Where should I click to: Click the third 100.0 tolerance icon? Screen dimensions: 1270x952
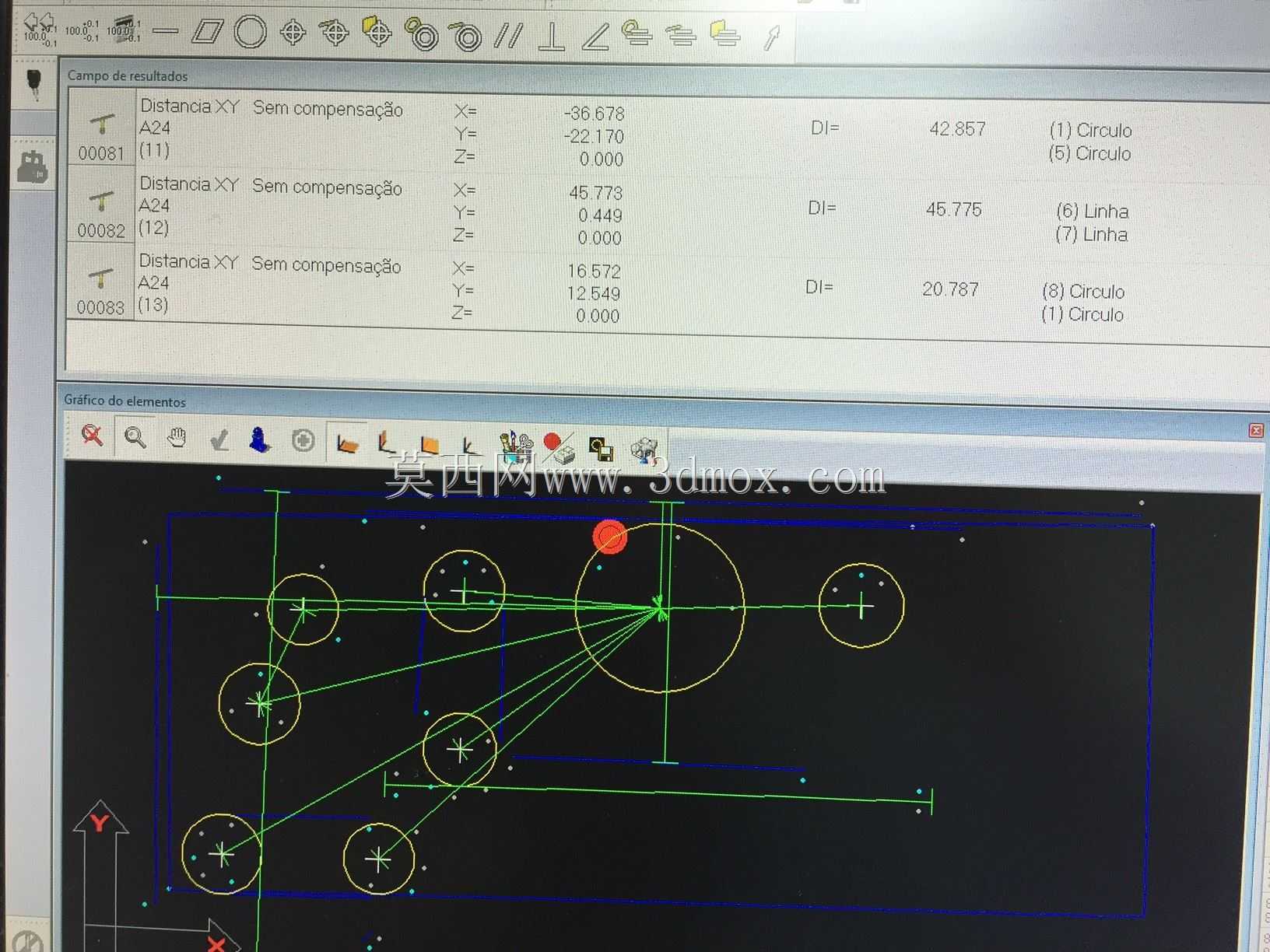tap(124, 30)
